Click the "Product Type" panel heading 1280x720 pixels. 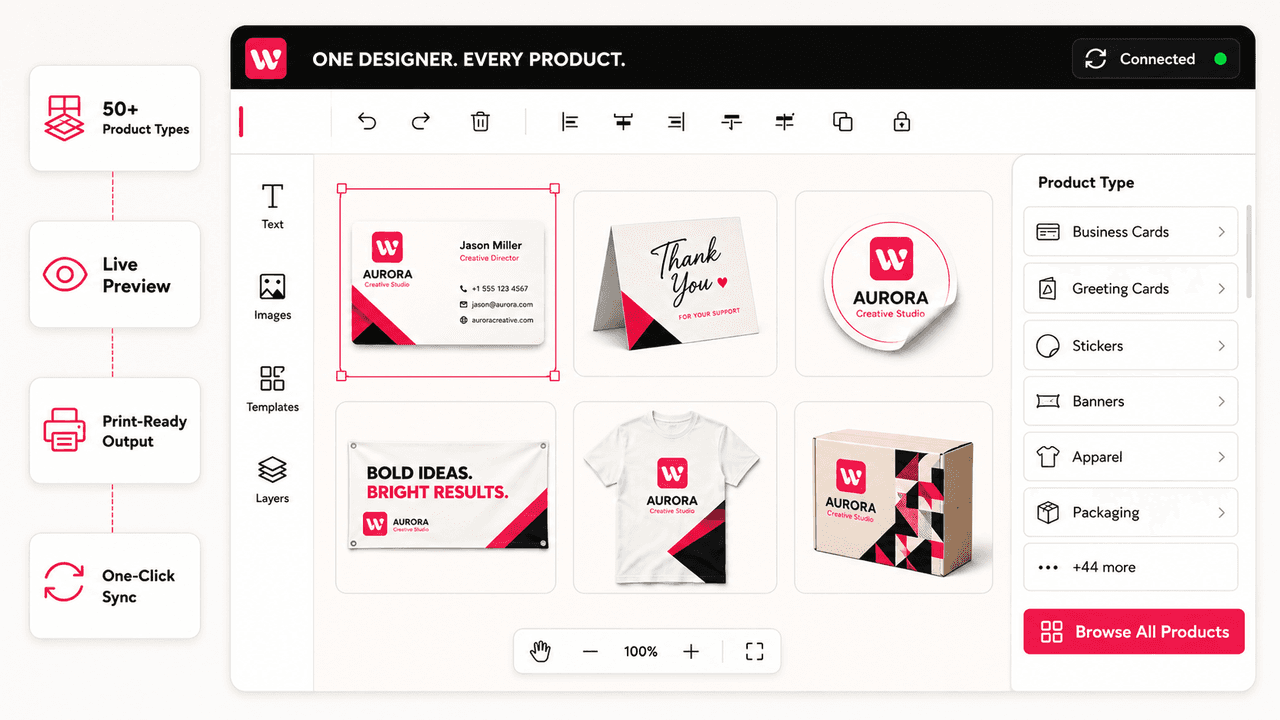point(1086,183)
